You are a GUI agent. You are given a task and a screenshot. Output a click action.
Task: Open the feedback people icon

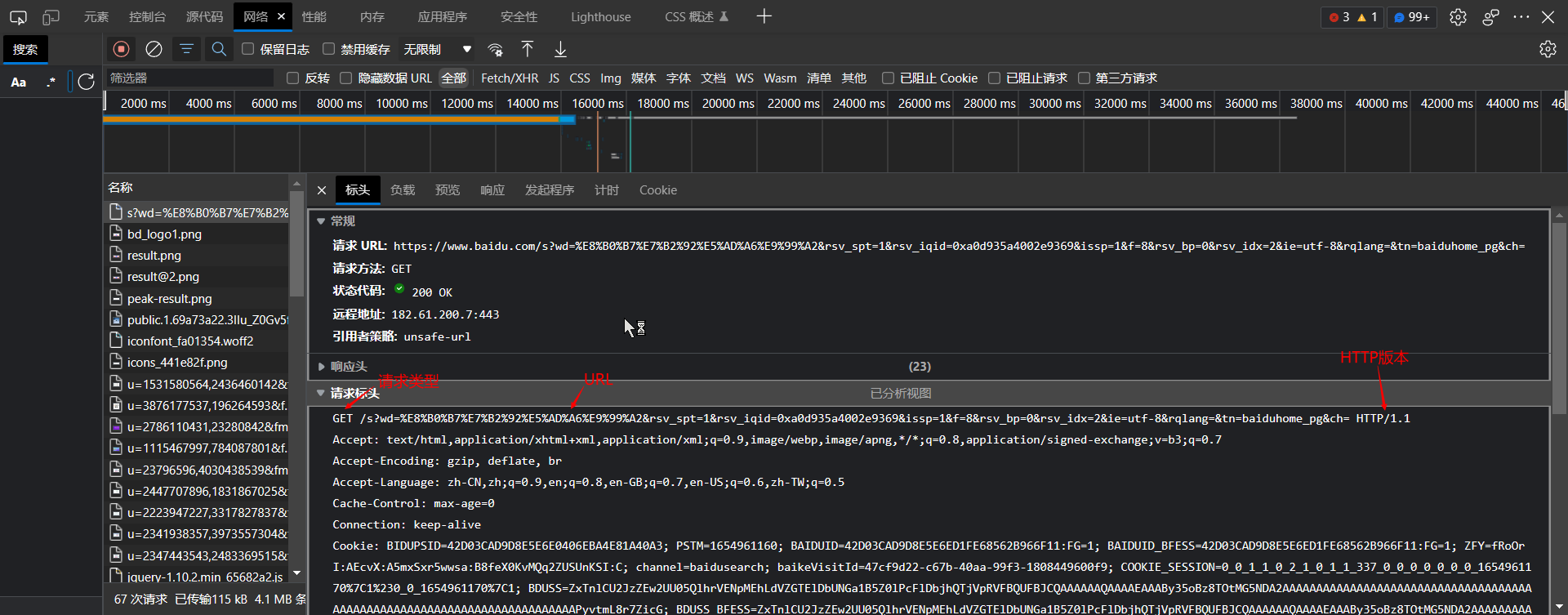1490,17
